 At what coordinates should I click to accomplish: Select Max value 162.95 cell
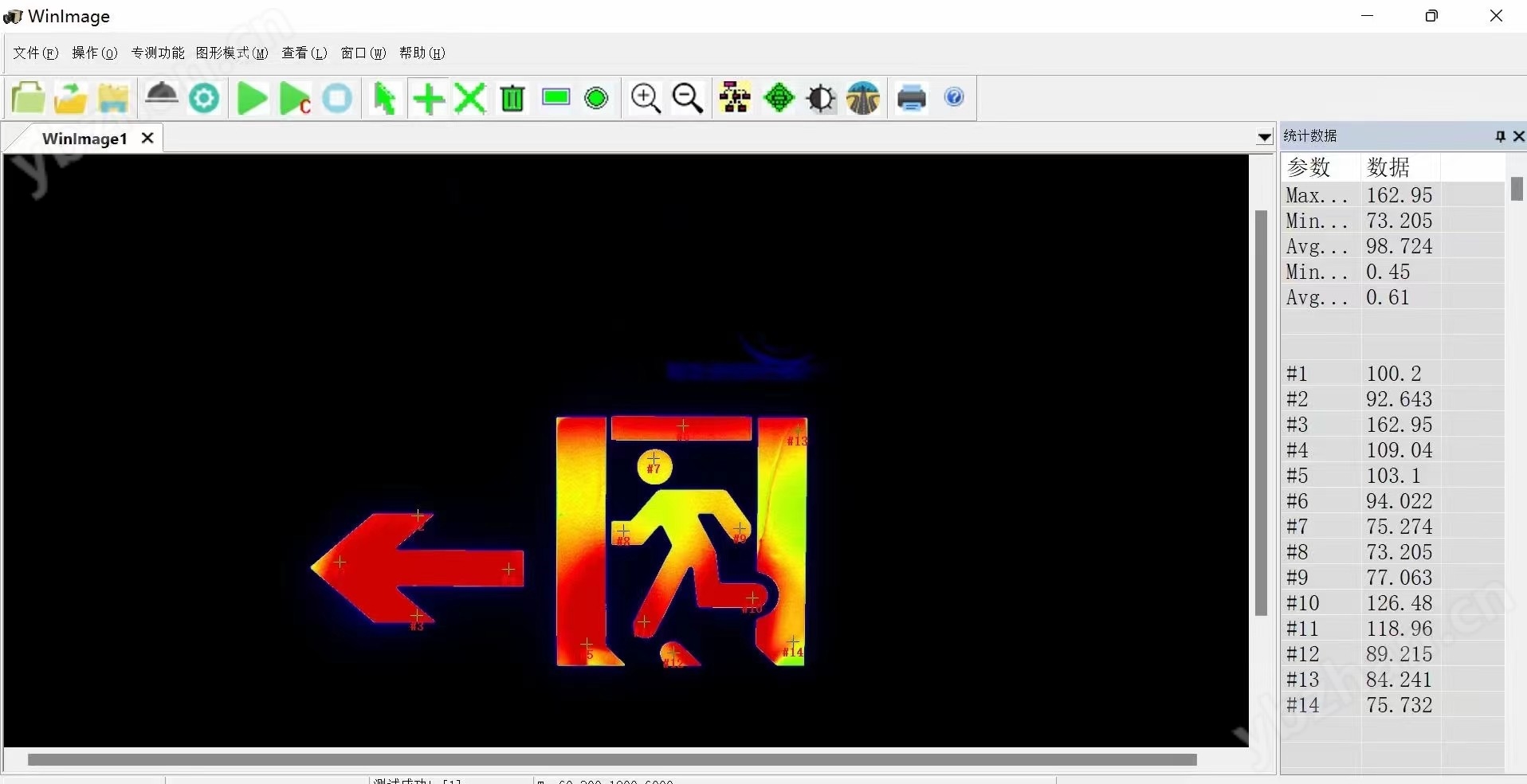coord(1399,195)
